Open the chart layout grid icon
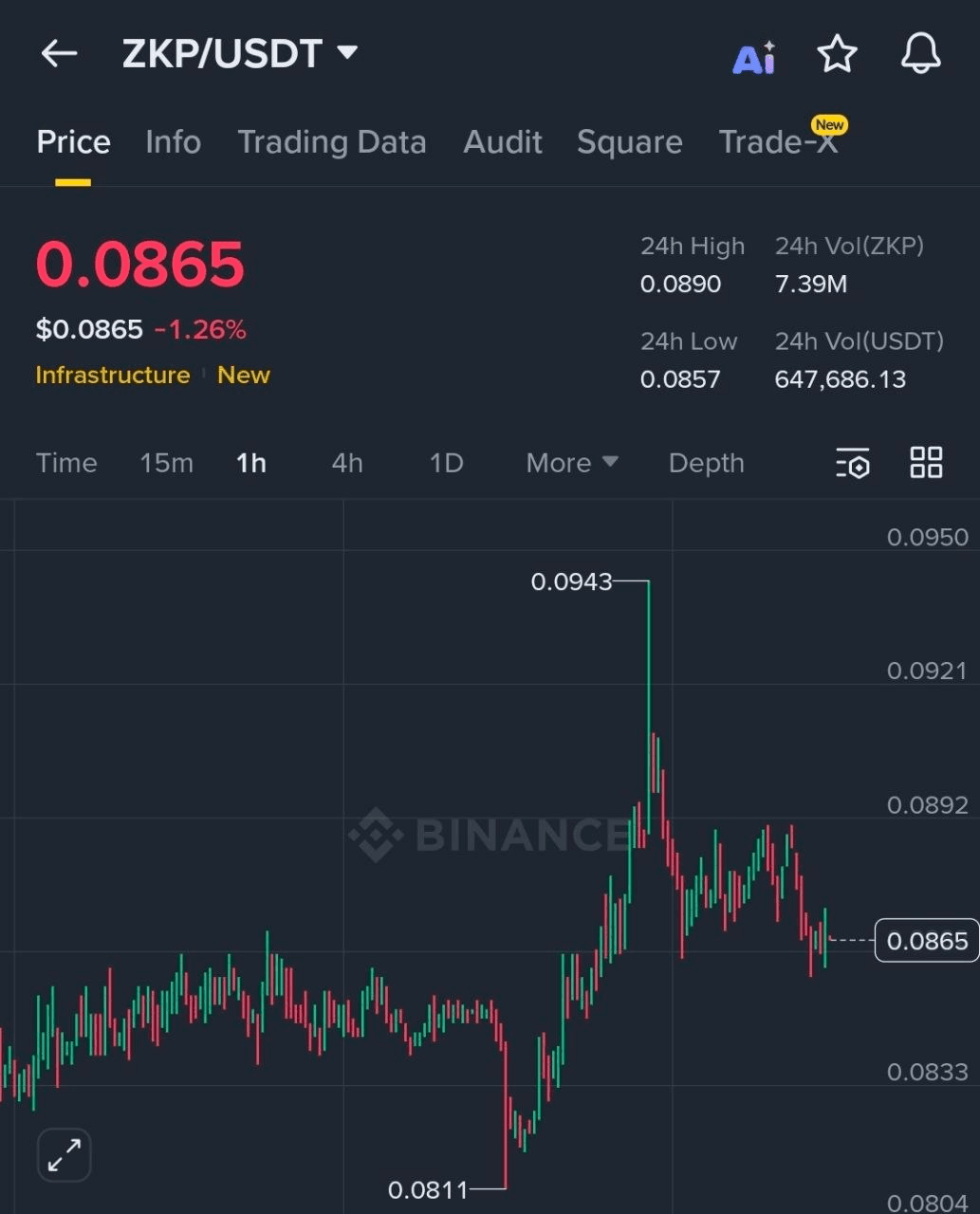The width and height of the screenshot is (980, 1214). (926, 463)
